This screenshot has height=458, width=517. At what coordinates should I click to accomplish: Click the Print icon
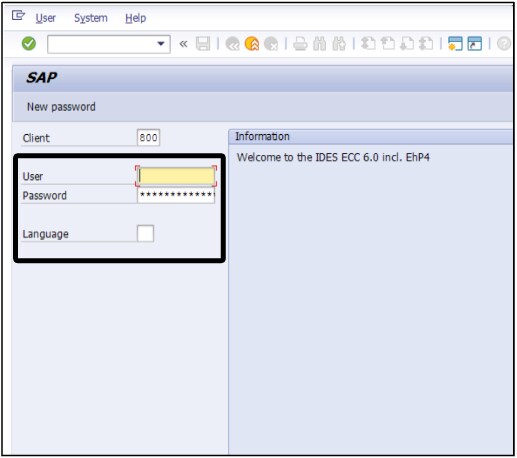coord(300,44)
